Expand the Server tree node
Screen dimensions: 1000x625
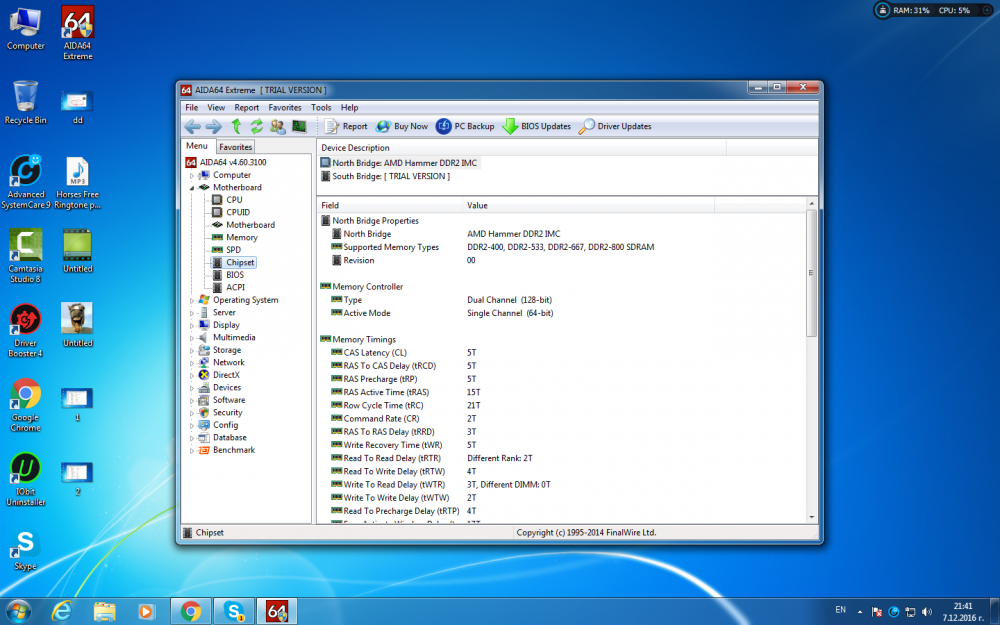click(x=191, y=312)
